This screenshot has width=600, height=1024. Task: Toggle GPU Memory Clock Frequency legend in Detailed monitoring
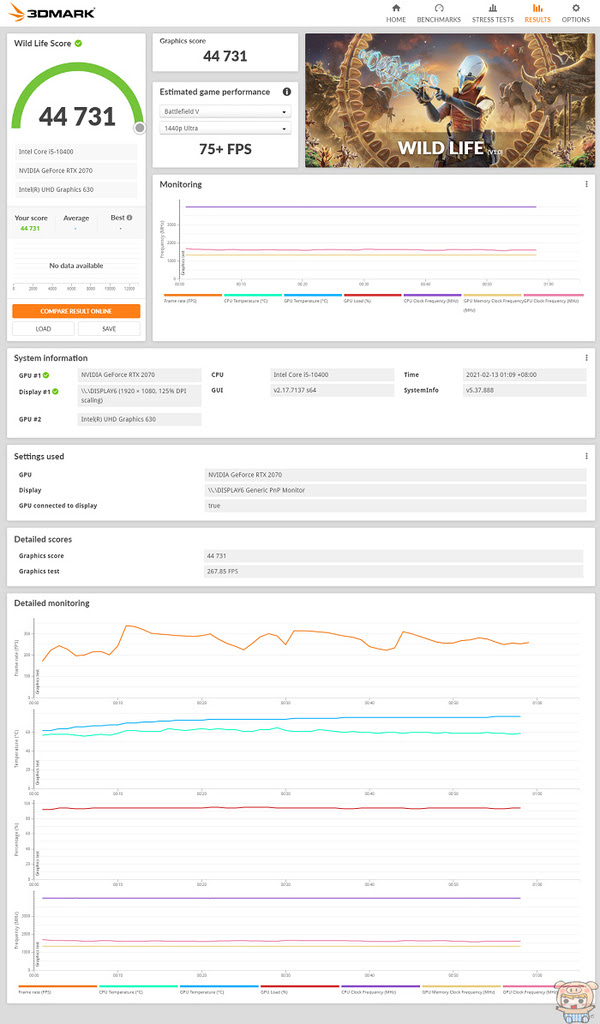(461, 989)
